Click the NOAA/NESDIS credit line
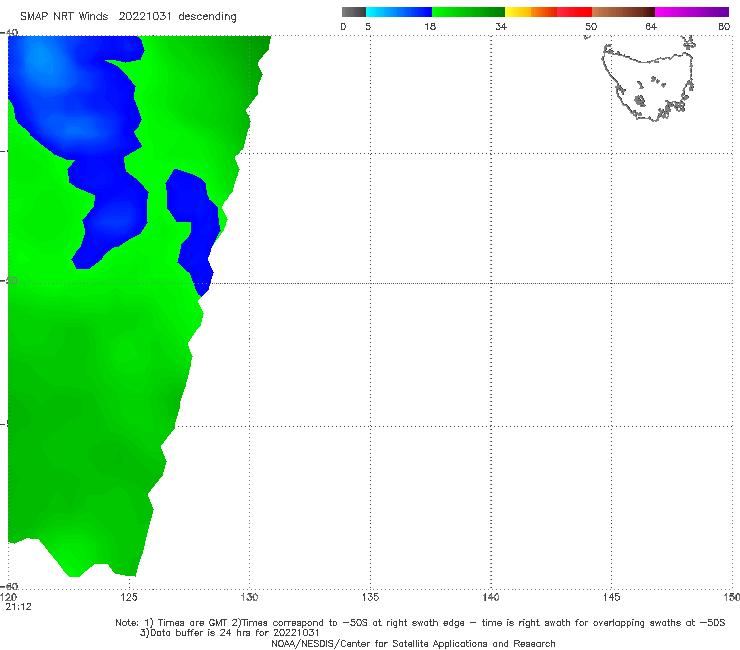Image resolution: width=740 pixels, height=650 pixels. coord(413,643)
